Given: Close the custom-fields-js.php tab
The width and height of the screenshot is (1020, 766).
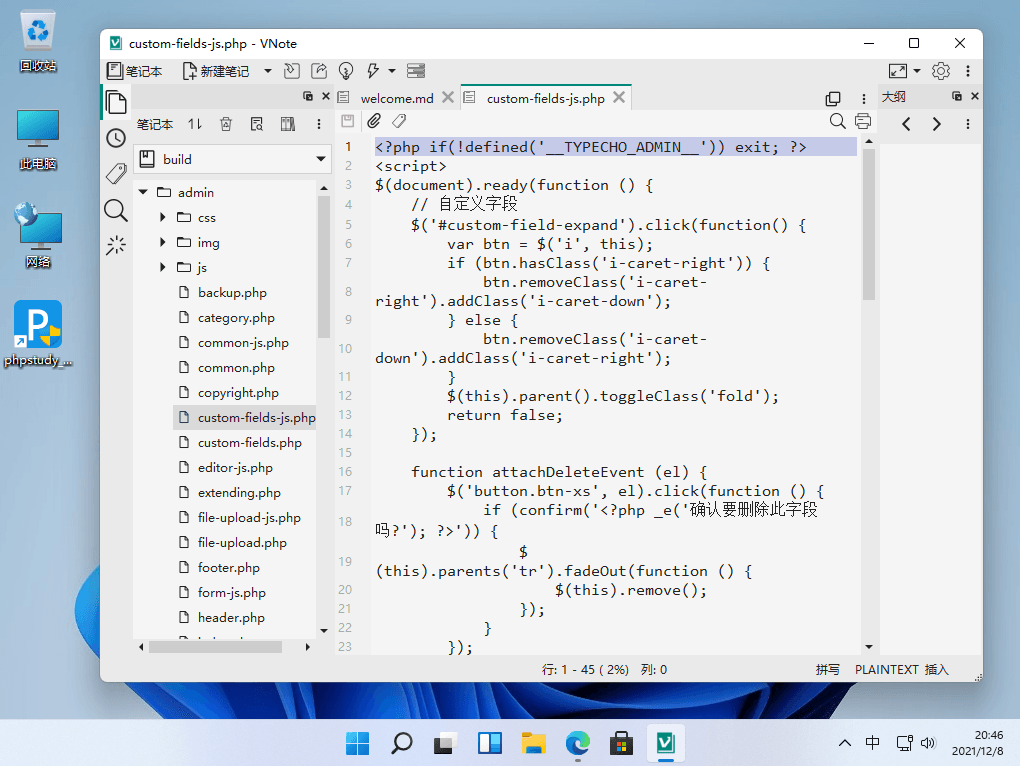Looking at the screenshot, I should (x=619, y=98).
